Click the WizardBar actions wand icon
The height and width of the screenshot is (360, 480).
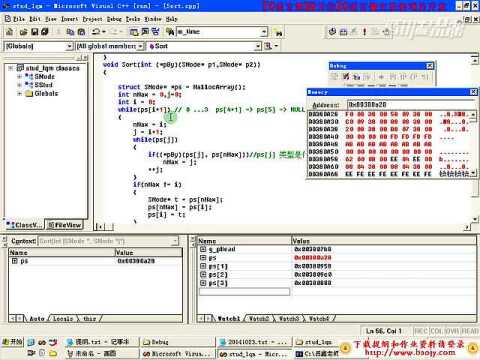pos(267,46)
